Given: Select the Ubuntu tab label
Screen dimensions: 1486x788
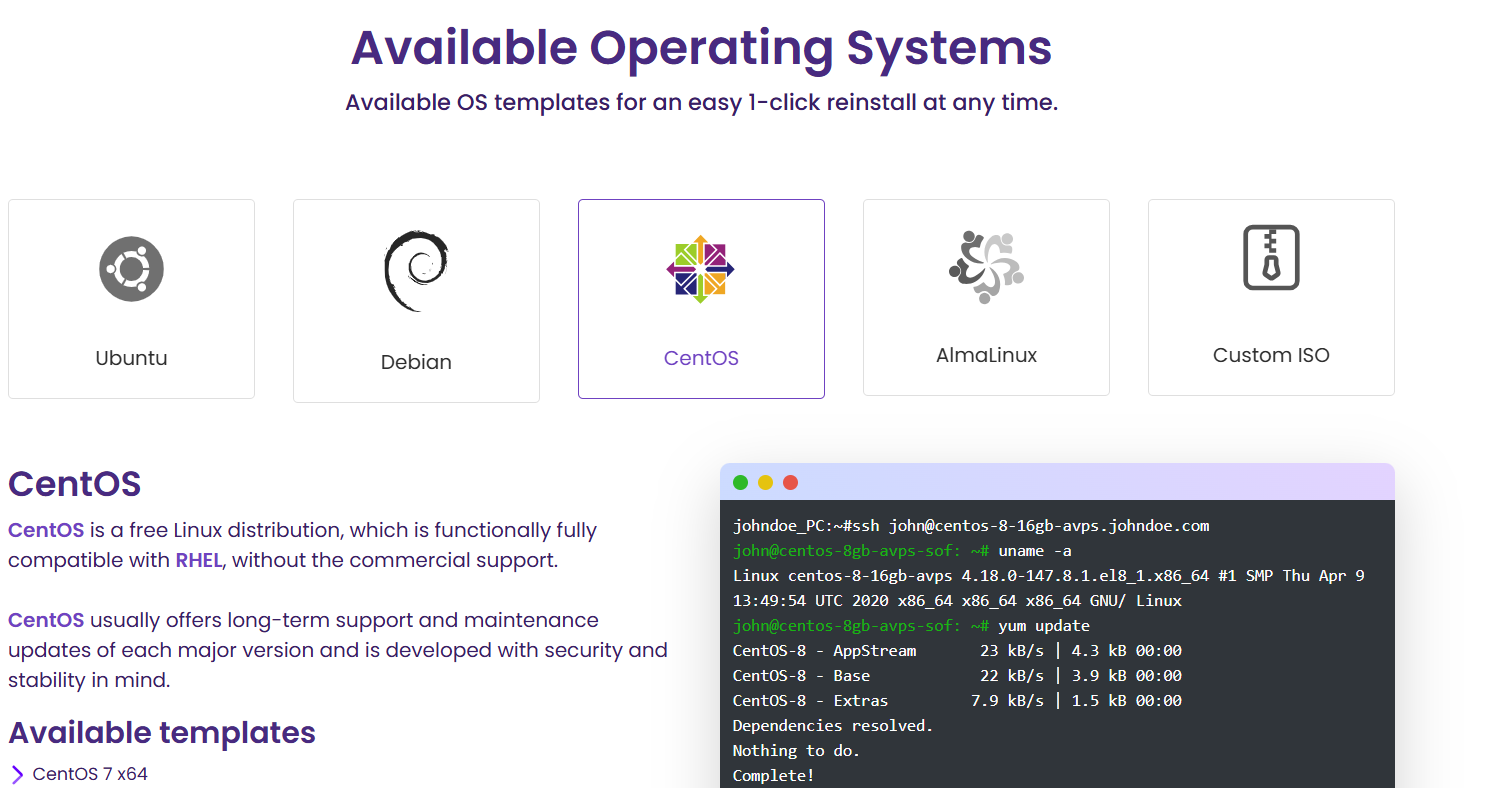Looking at the screenshot, I should (131, 358).
